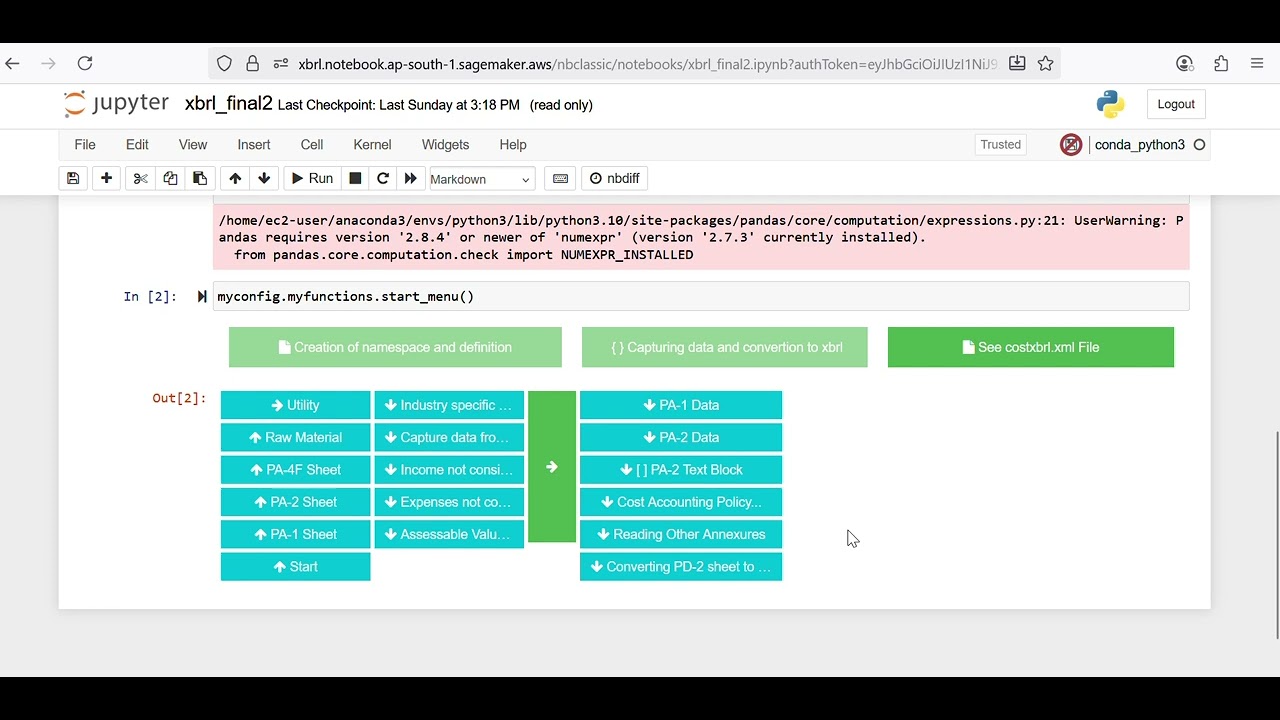This screenshot has height=720, width=1280.
Task: Click the crossed-out notification icon near kernel name
Action: [x=1071, y=145]
